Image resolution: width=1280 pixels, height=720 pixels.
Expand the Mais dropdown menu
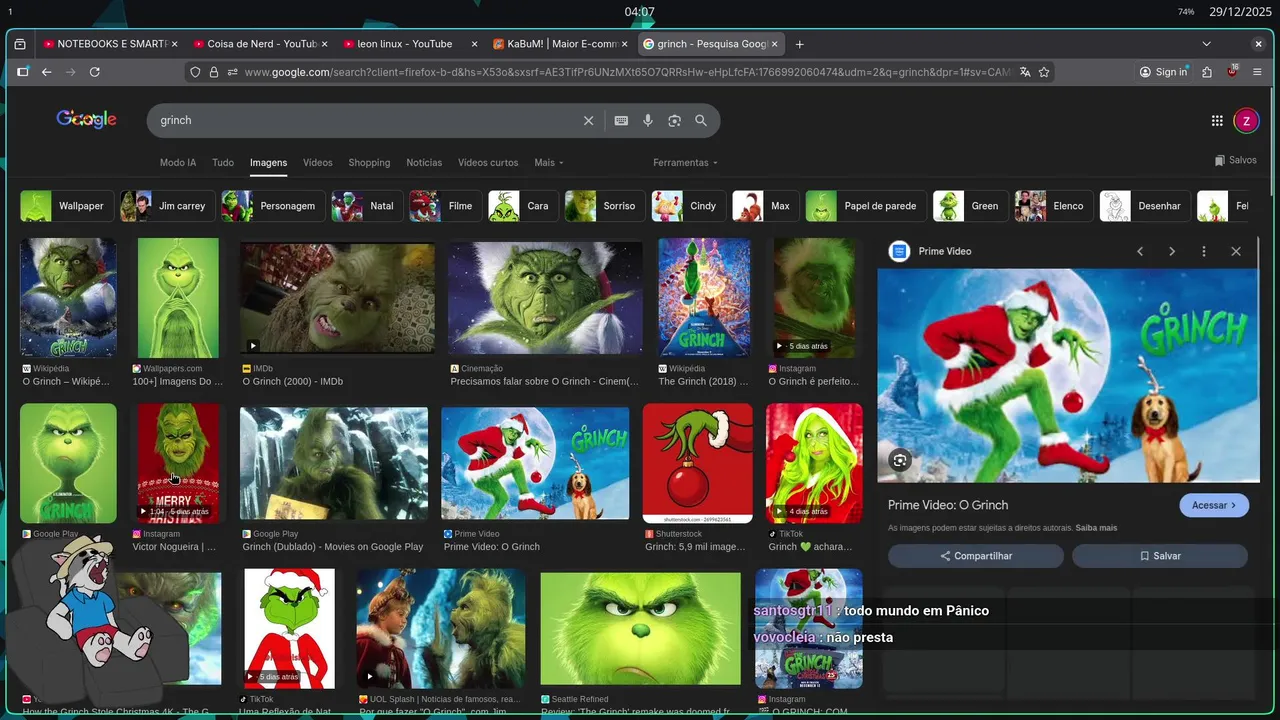[549, 163]
